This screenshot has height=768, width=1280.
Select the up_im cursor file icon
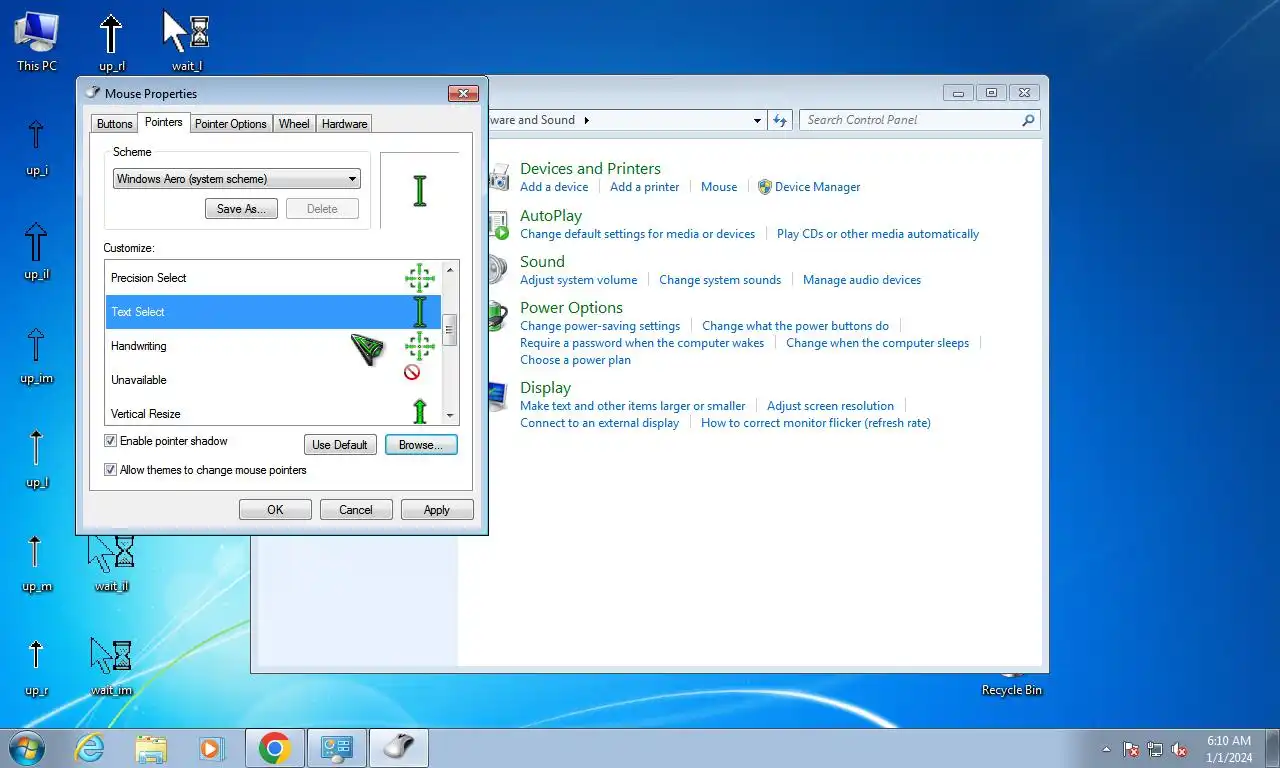[x=36, y=354]
